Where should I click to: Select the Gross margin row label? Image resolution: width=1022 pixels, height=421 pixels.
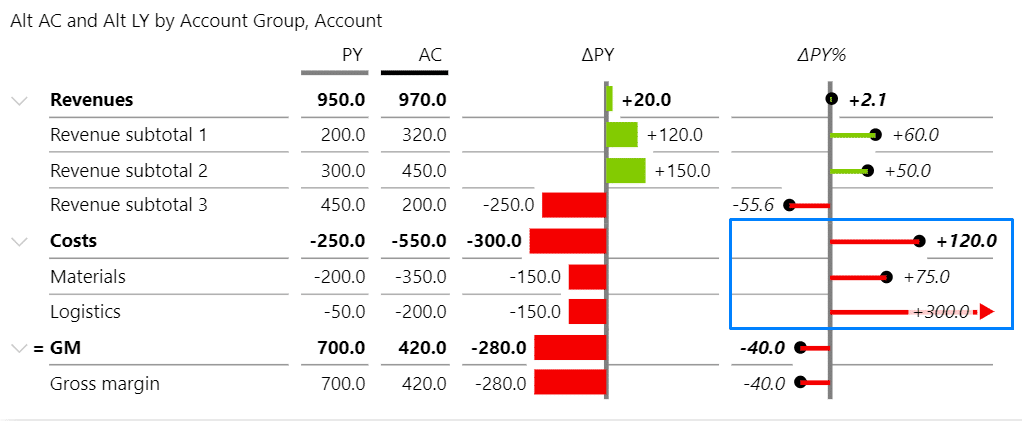(105, 383)
